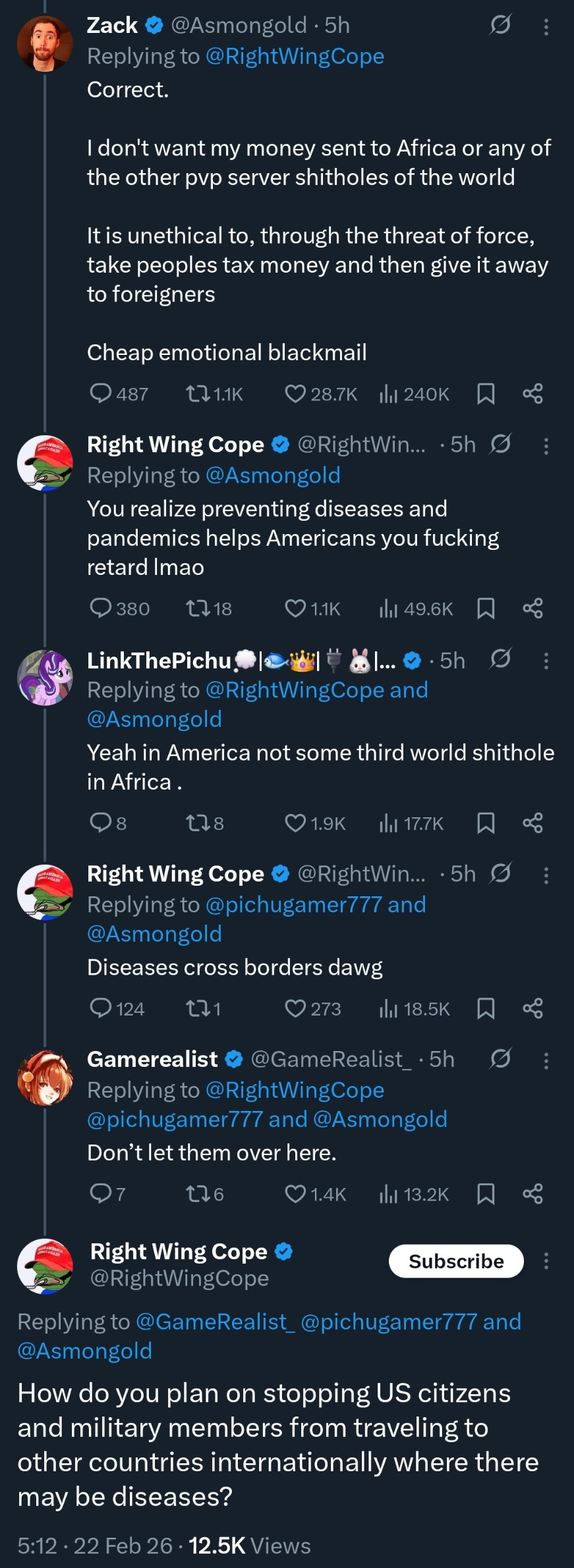574x1568 pixels.
Task: Open Grok icon on Zack's tweet
Action: 500,25
